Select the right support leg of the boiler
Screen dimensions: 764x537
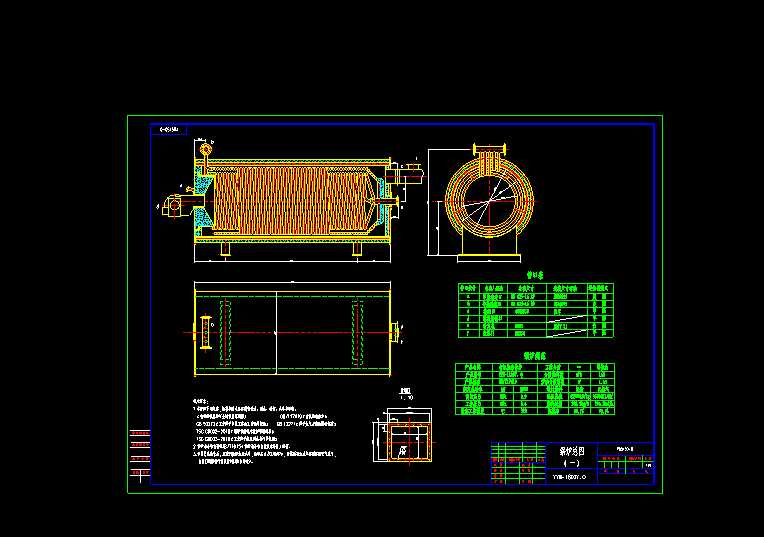click(357, 249)
